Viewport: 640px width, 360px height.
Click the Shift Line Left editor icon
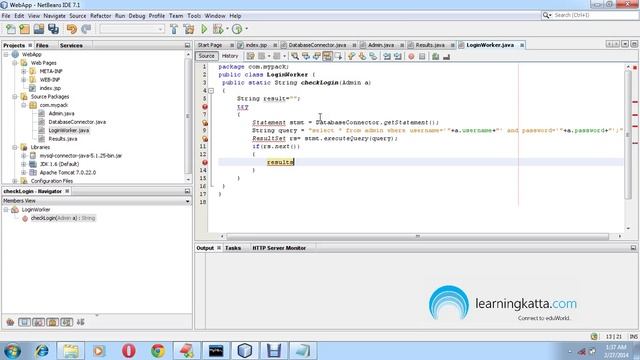tap(387, 56)
